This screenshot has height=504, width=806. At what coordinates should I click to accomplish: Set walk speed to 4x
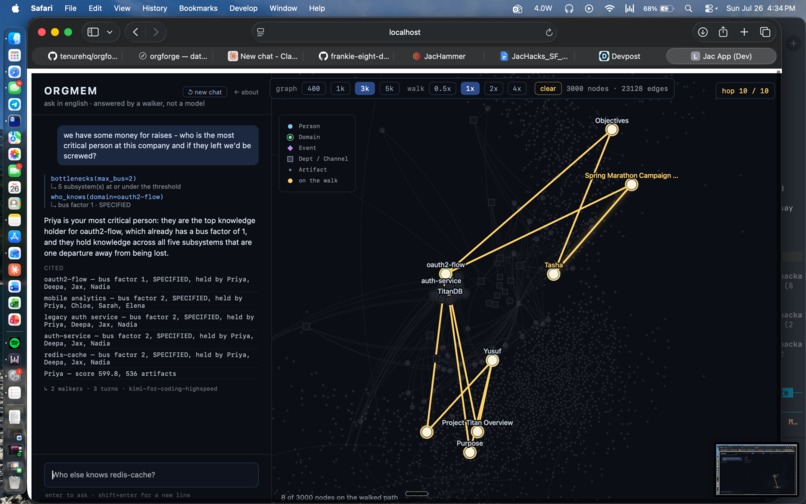(x=517, y=88)
